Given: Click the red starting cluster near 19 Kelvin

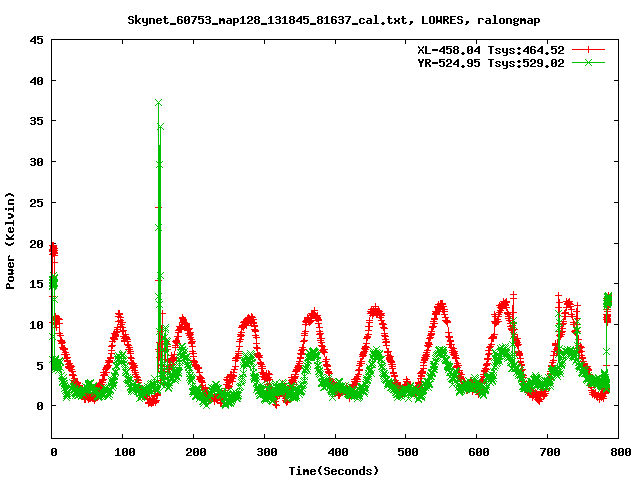Looking at the screenshot, I should pos(53,250).
